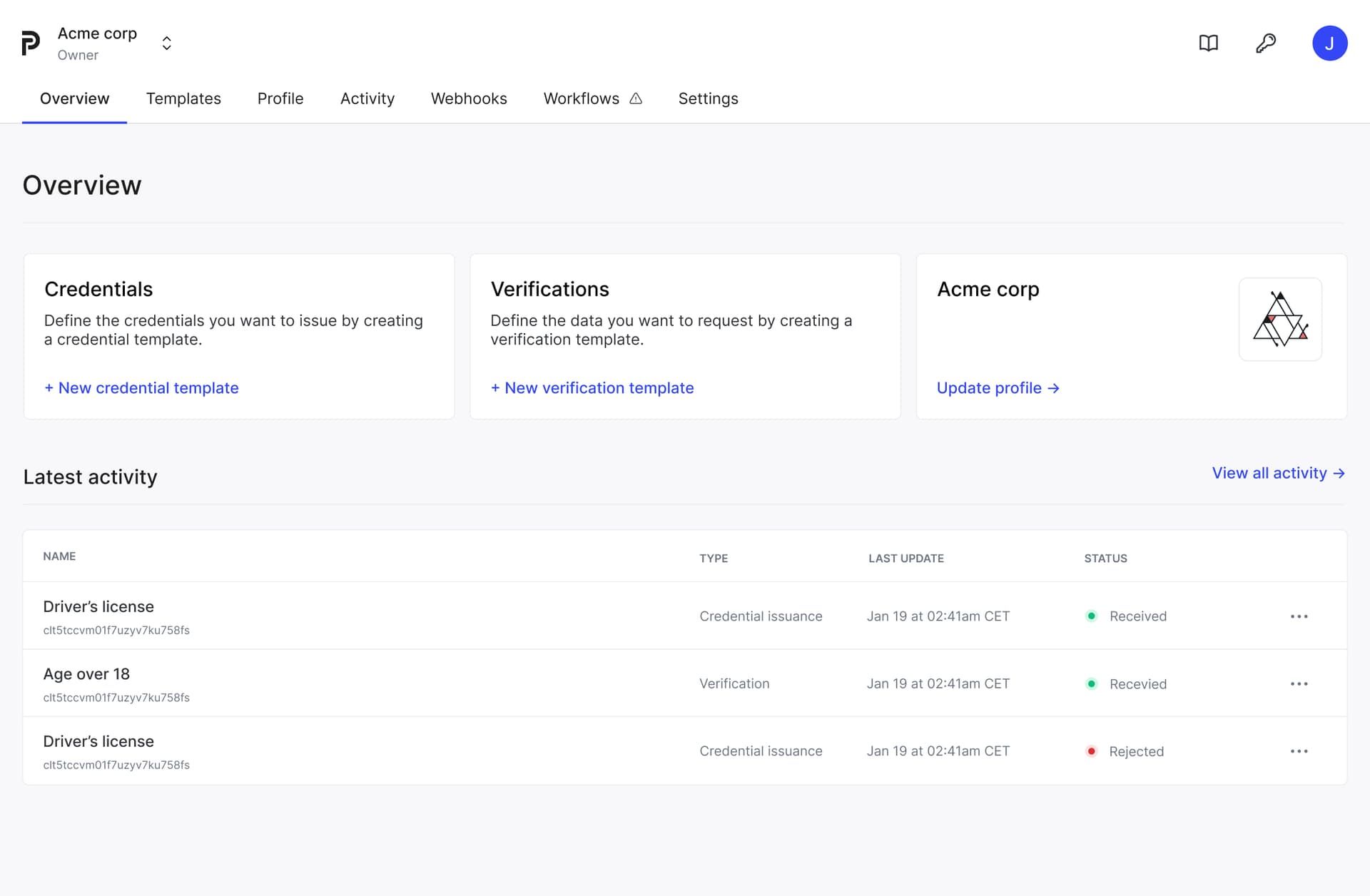Click the LAST UPDATE column header
This screenshot has width=1370, height=896.
905,559
